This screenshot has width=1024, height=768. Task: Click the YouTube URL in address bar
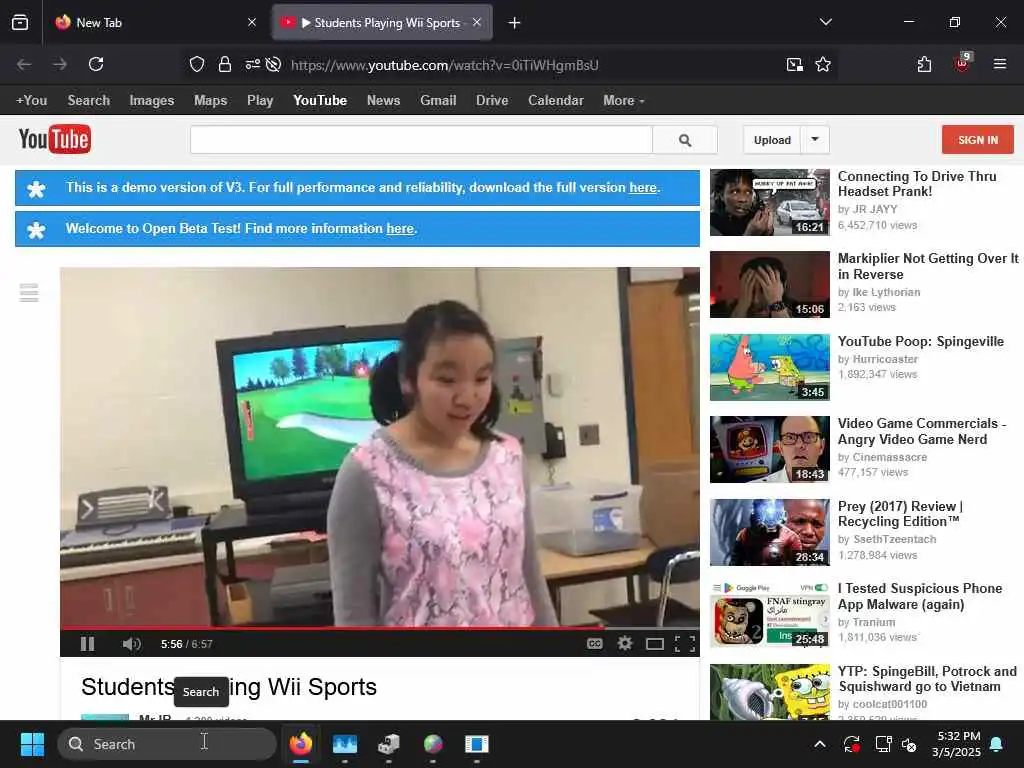pyautogui.click(x=445, y=65)
